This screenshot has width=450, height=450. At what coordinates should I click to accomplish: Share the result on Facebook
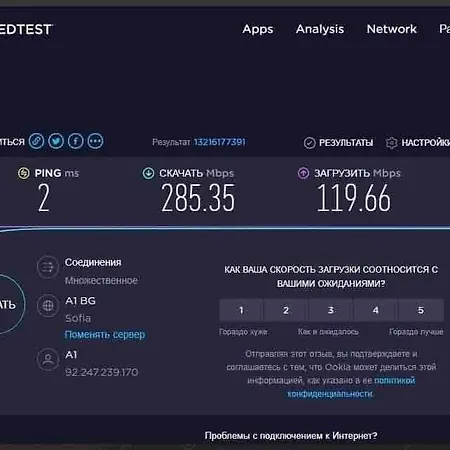point(76,141)
